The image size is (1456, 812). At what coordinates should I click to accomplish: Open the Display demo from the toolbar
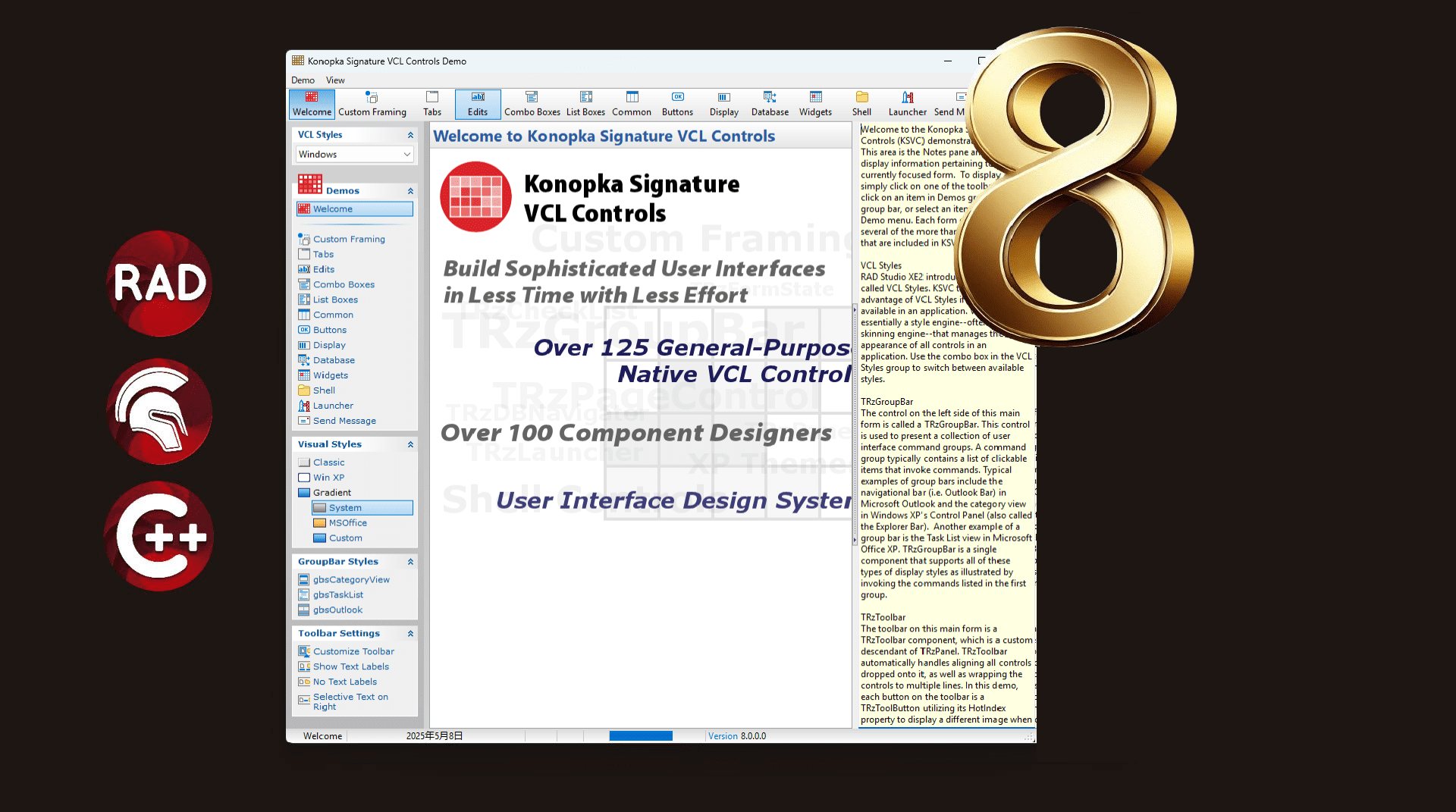724,104
